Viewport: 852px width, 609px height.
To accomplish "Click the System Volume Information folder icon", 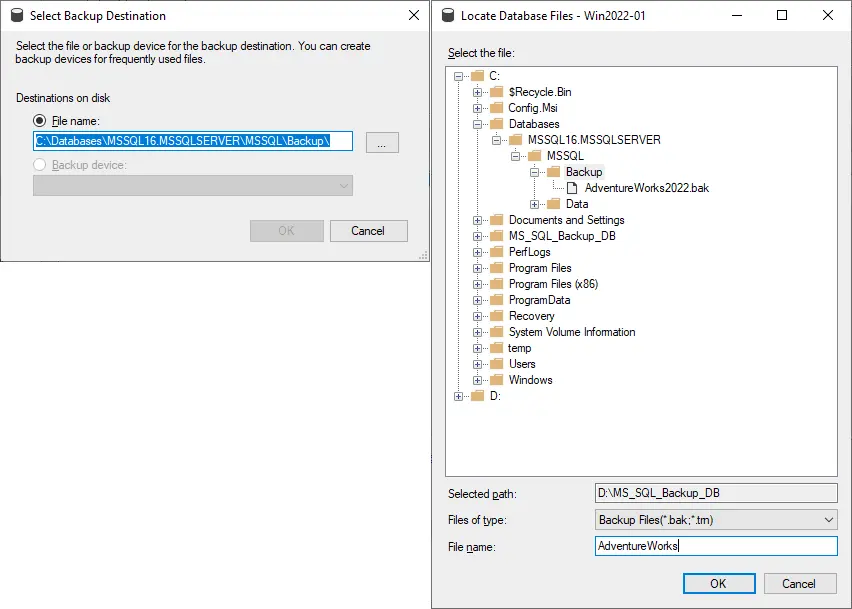I will 497,332.
